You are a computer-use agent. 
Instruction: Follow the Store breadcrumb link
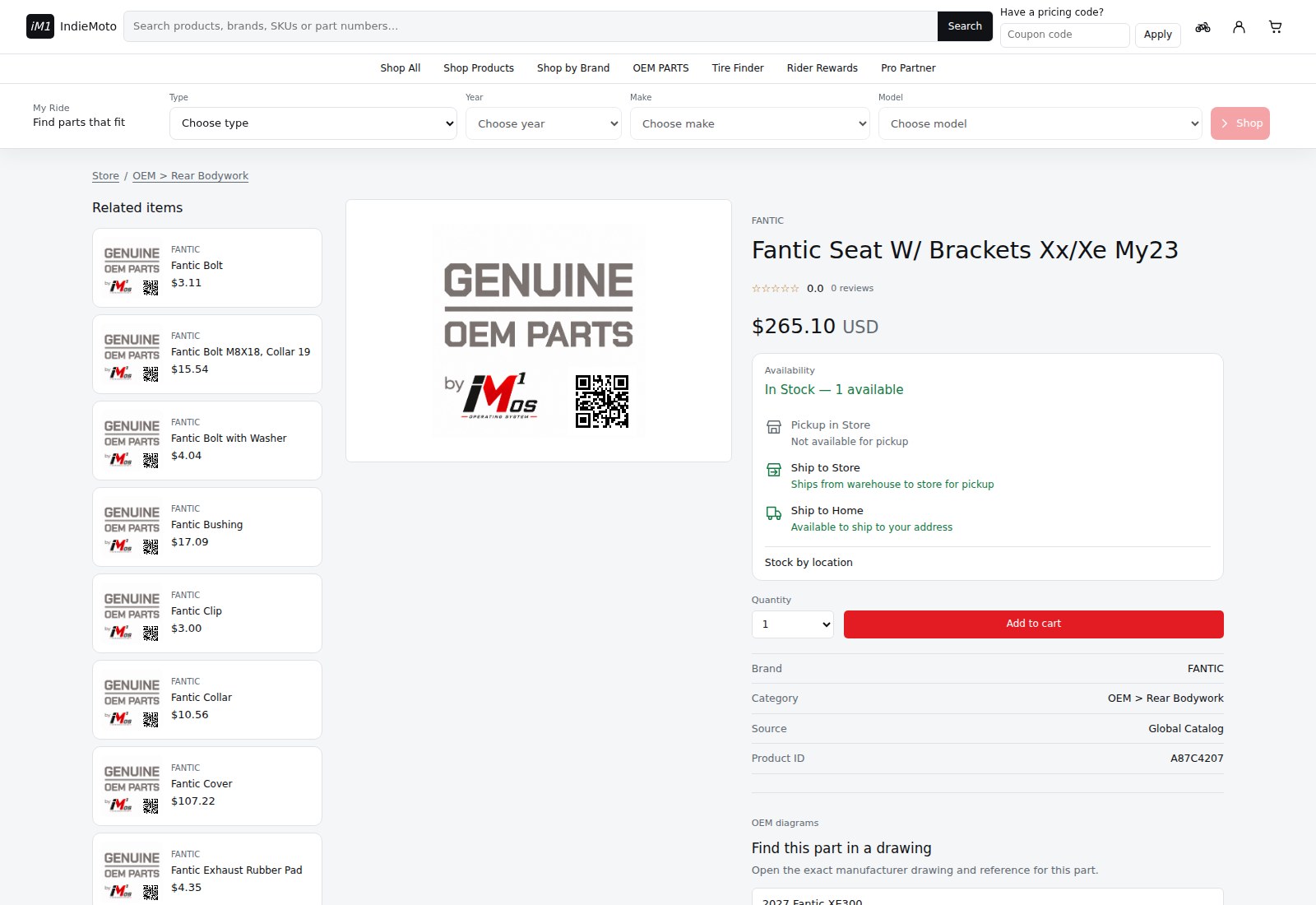tap(105, 176)
